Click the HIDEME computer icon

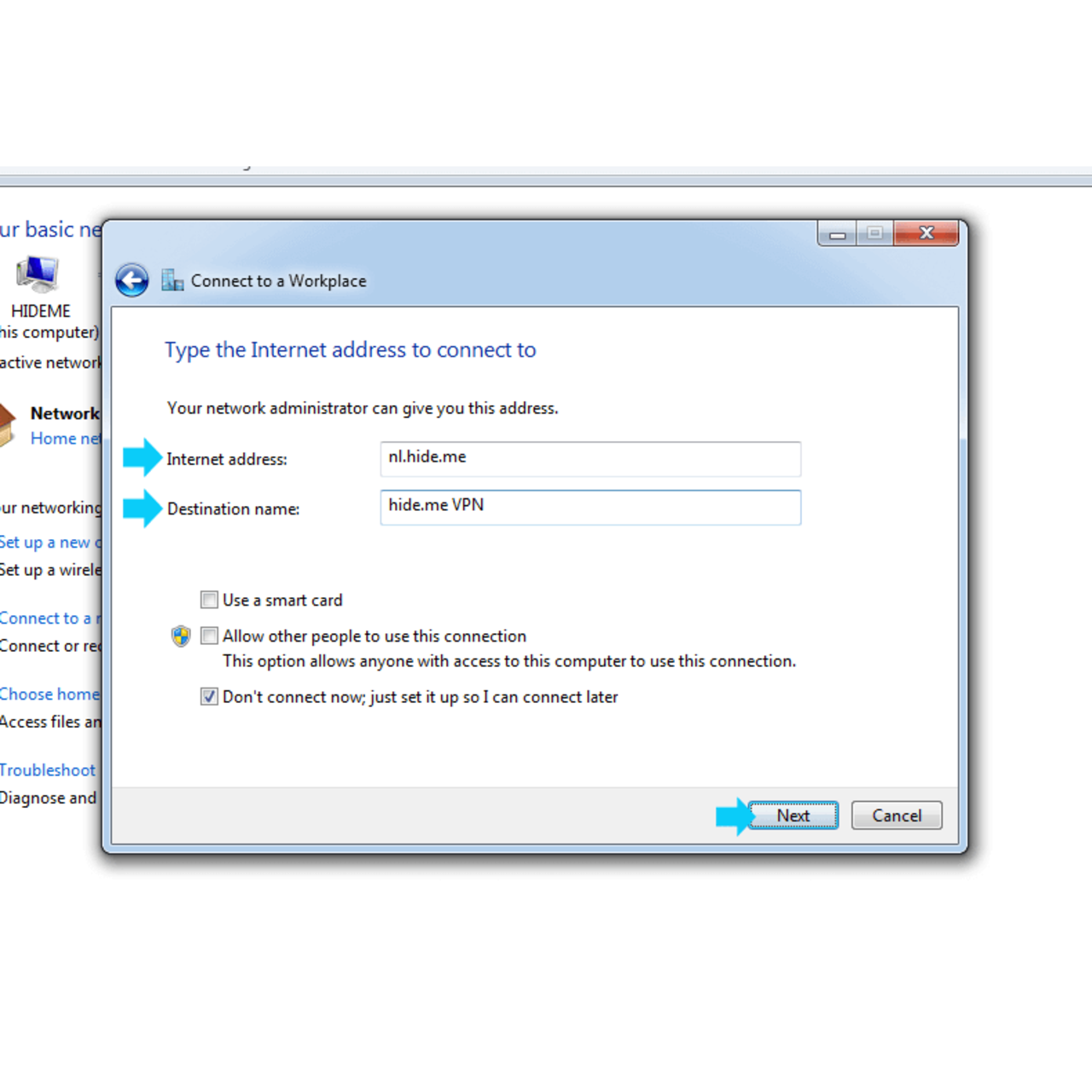click(x=38, y=276)
